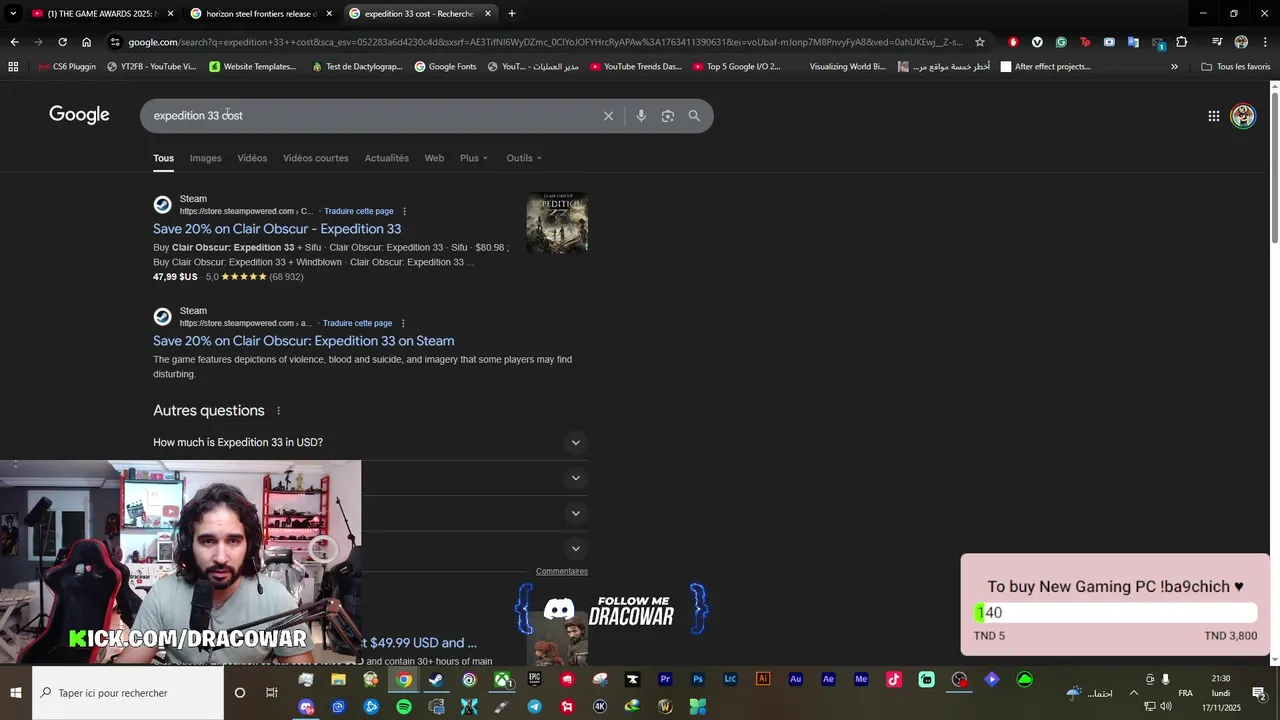
Task: Clear the search query with the X icon
Action: pyautogui.click(x=608, y=116)
